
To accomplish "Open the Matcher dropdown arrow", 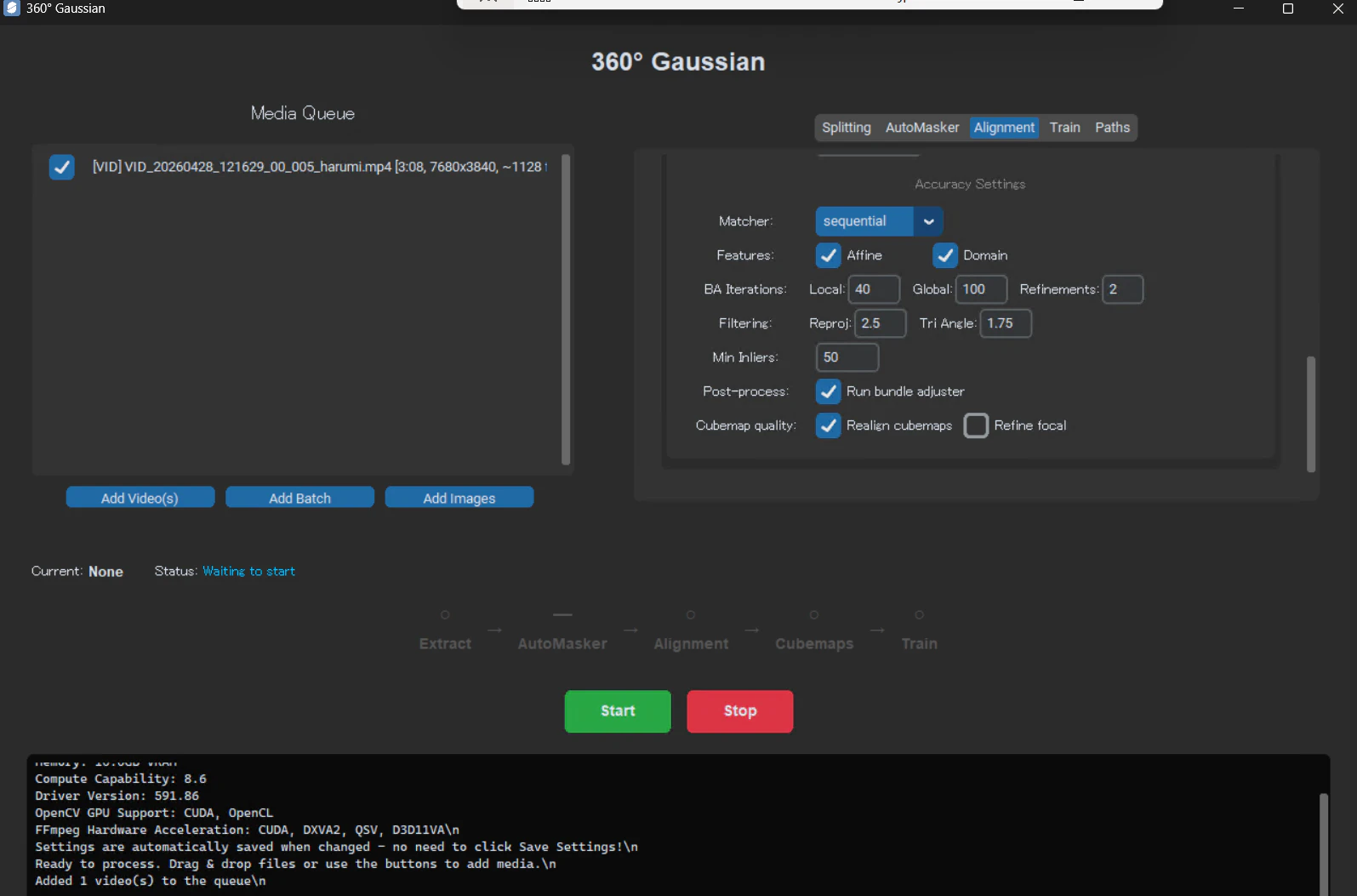I will [928, 221].
